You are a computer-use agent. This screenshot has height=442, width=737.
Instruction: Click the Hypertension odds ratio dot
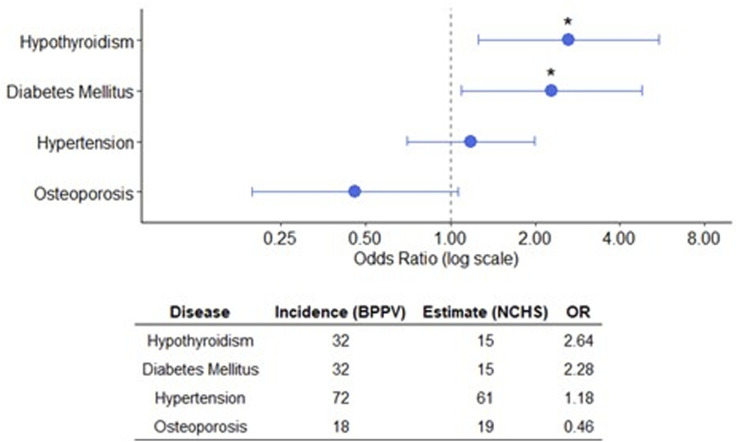pyautogui.click(x=470, y=141)
